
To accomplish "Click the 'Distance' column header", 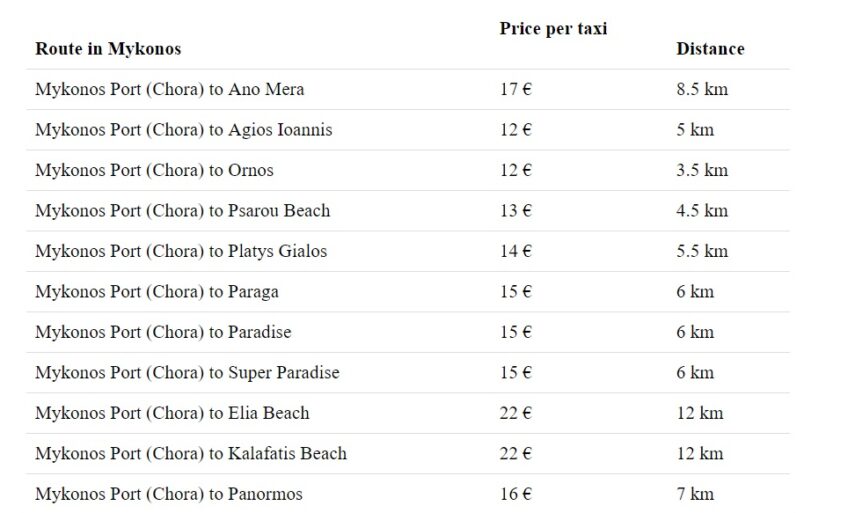I will click(x=710, y=48).
